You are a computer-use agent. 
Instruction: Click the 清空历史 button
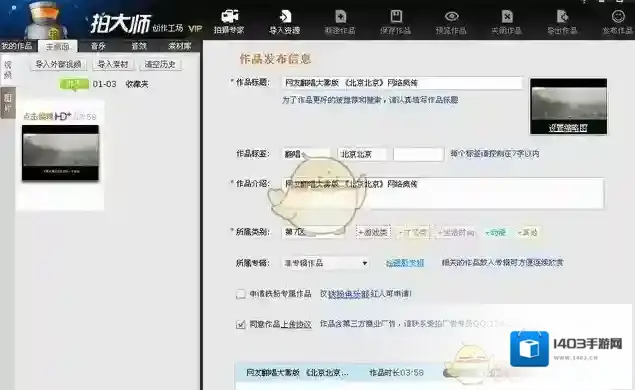(160, 64)
